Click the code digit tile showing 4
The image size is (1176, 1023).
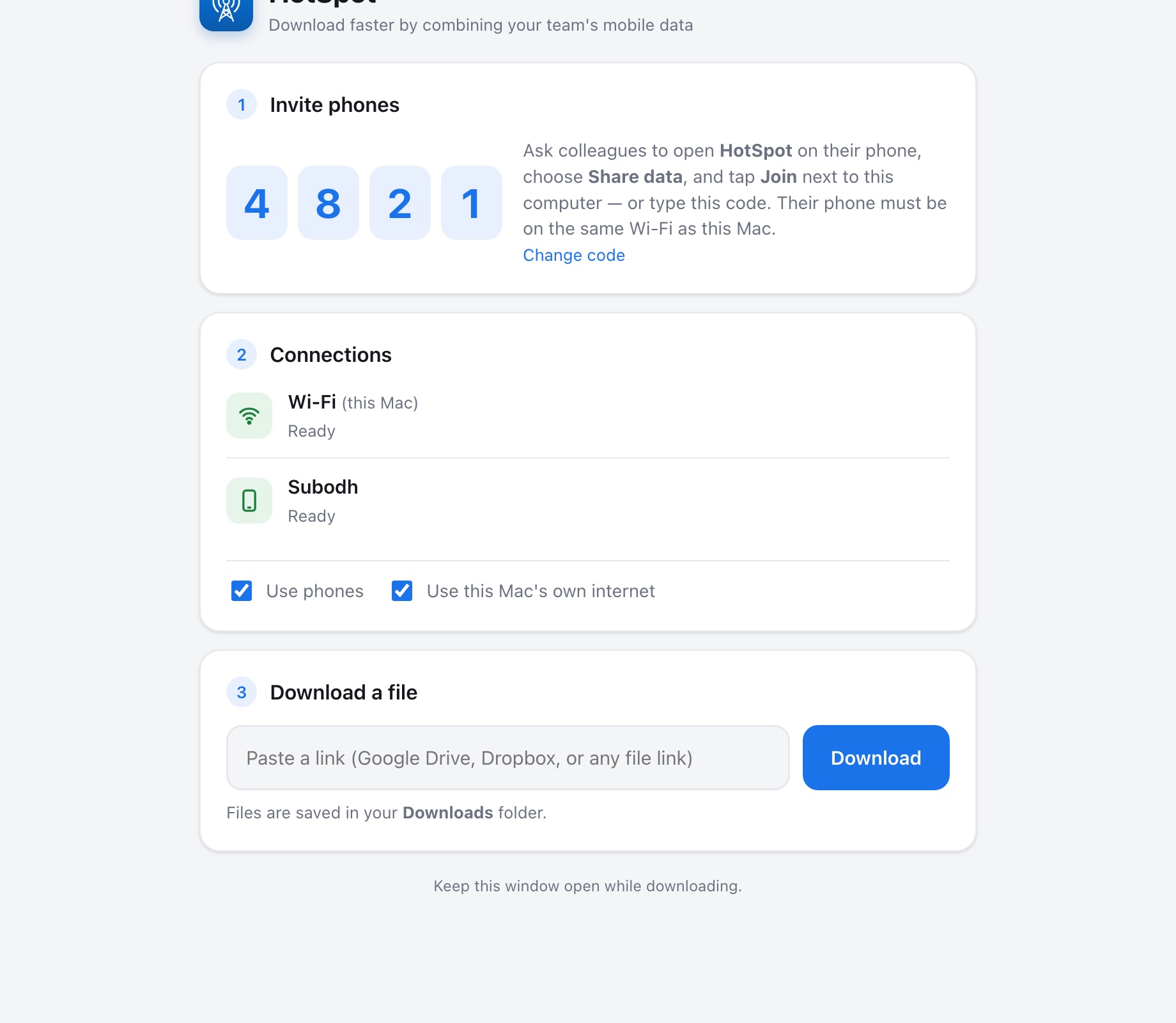257,203
